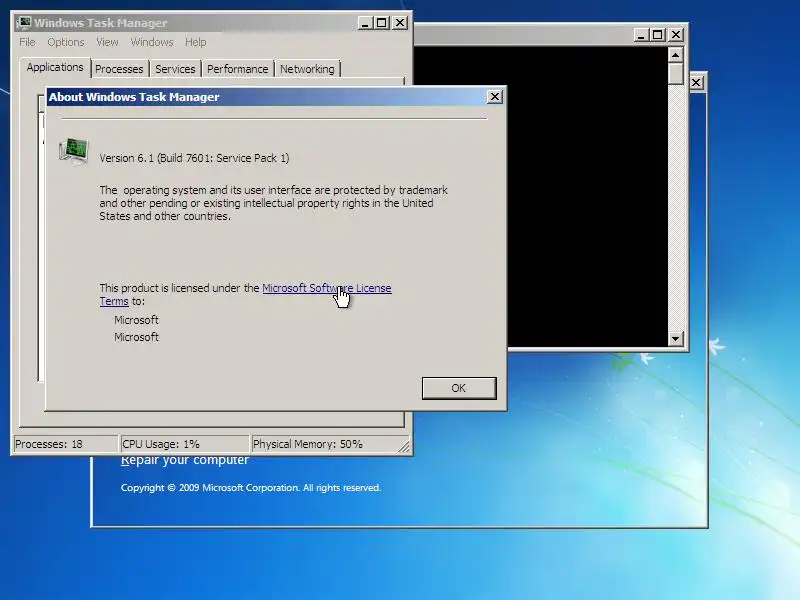This screenshot has height=600, width=800.
Task: Open the Options menu in Task Manager
Action: [66, 42]
